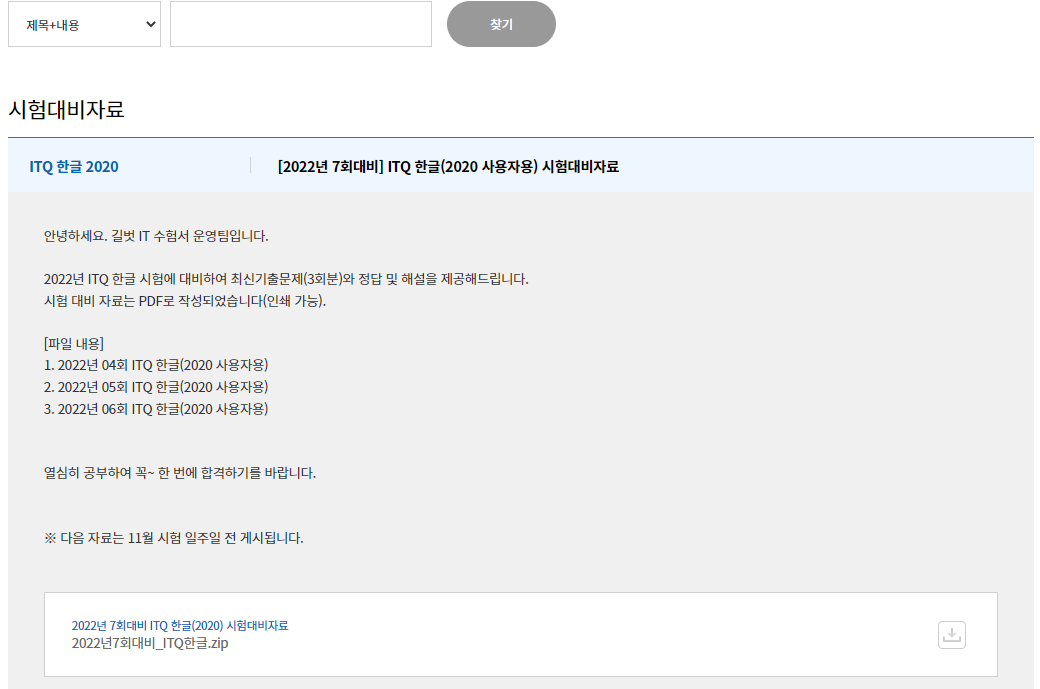The height and width of the screenshot is (689, 1040).
Task: Click the 2022년7회대비_ITQ한글.zip file name
Action: tap(150, 643)
